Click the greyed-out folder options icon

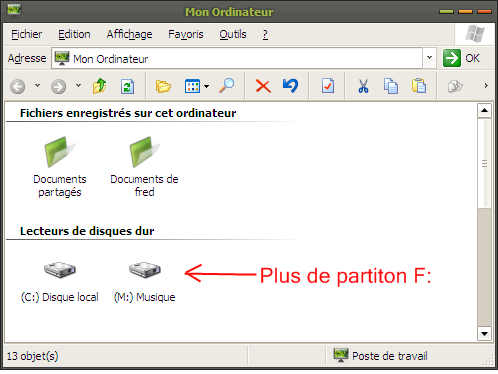point(455,86)
